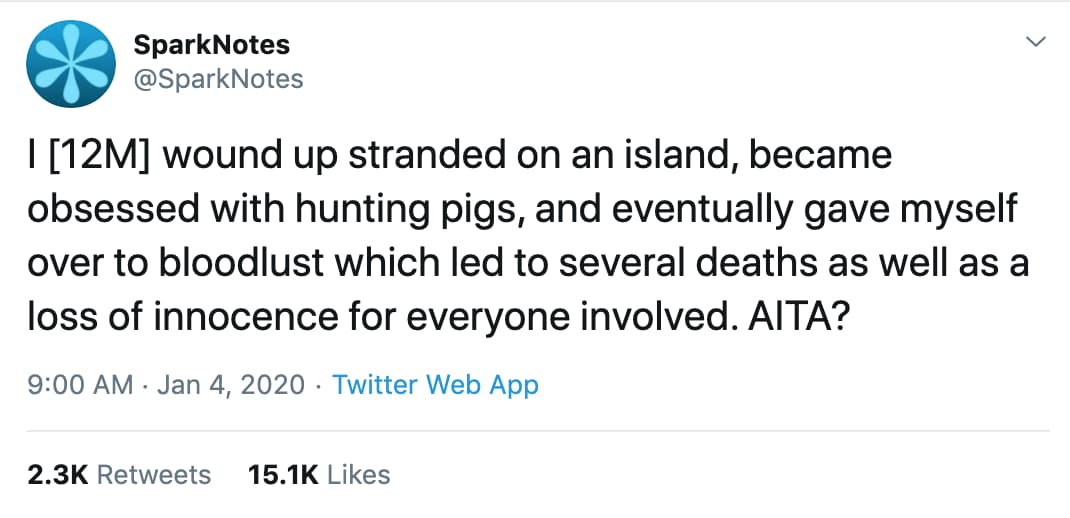Click the @SparkNotes handle
The width and height of the screenshot is (1070, 518).
point(217,79)
